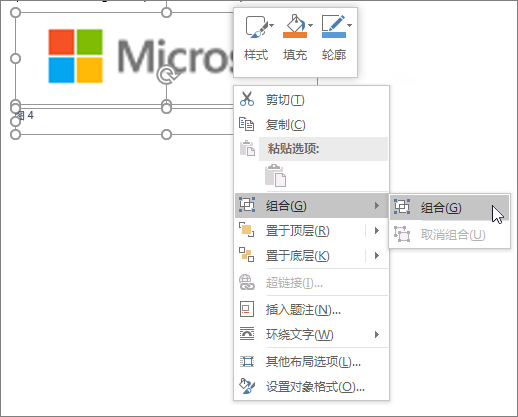Screen dimensions: 518x417
Task: Click the send-to-back icon
Action: [x=247, y=255]
